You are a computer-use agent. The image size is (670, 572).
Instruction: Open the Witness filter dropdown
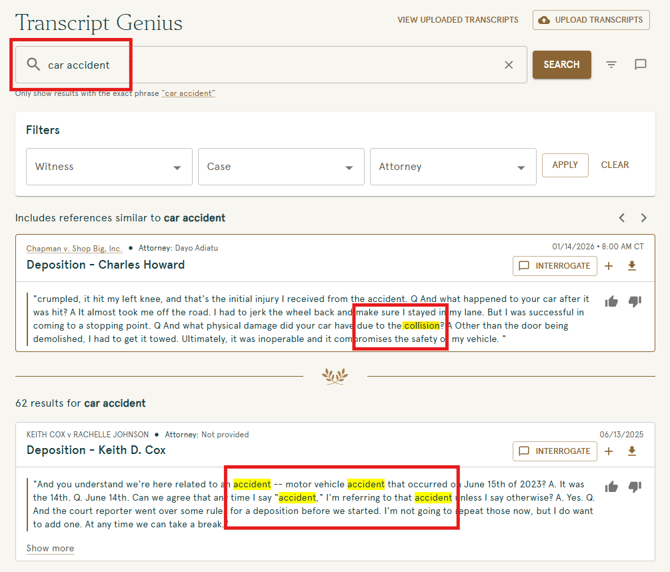[109, 167]
